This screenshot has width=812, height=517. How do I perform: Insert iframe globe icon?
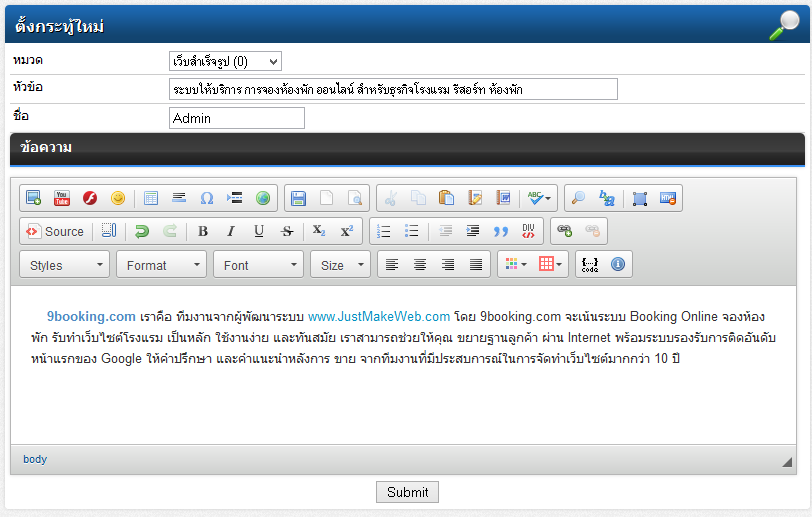coord(263,198)
